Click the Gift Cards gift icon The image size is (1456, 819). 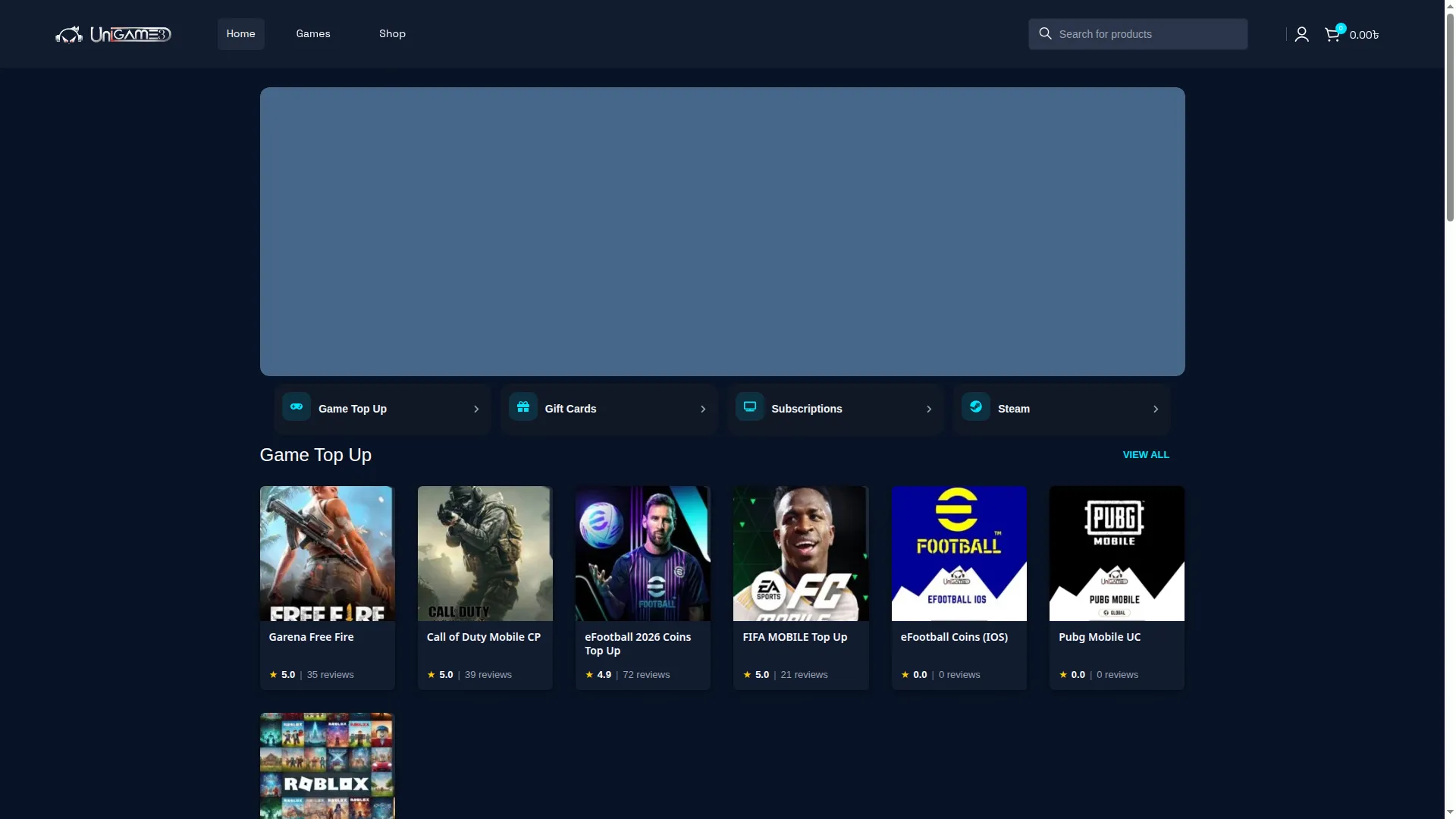[523, 406]
